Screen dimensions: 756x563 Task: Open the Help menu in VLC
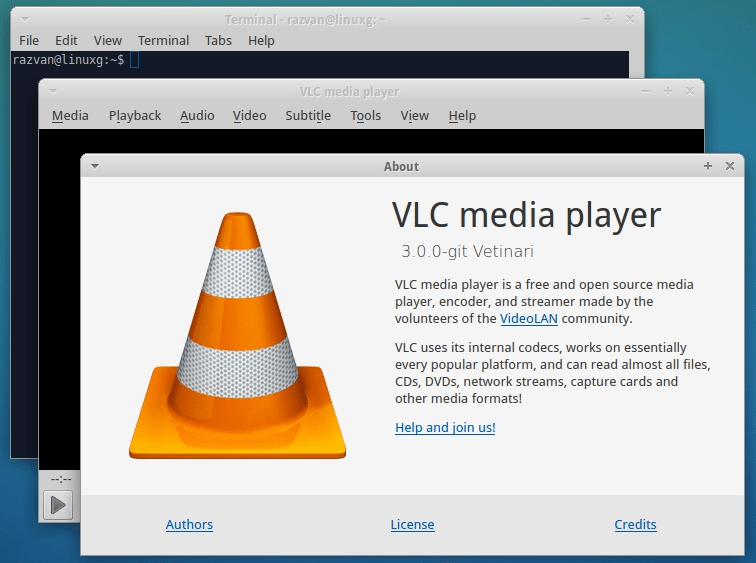click(x=462, y=116)
